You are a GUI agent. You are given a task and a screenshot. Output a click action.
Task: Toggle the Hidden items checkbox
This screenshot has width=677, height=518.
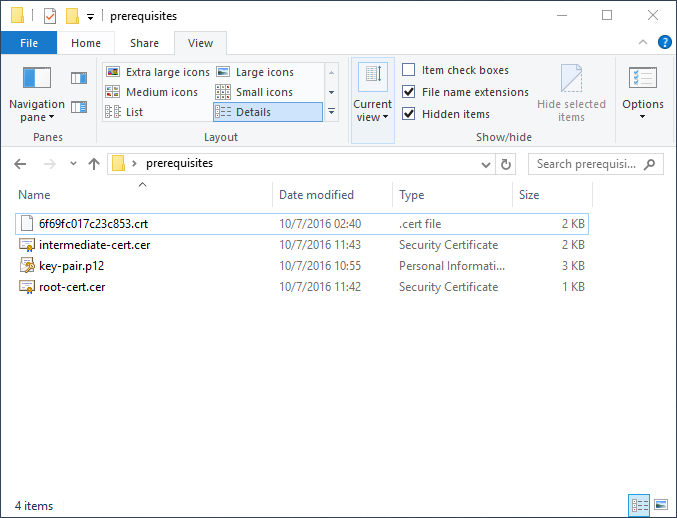[409, 114]
